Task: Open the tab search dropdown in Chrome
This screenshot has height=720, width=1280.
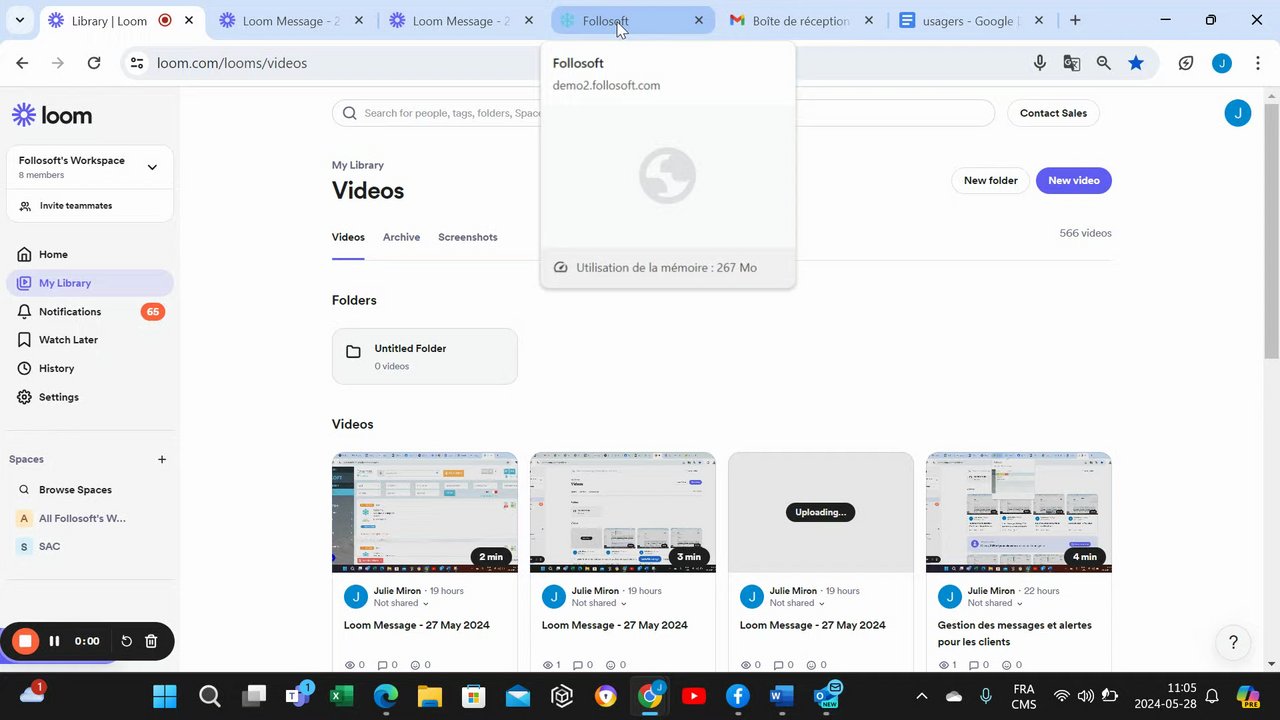Action: (x=19, y=20)
